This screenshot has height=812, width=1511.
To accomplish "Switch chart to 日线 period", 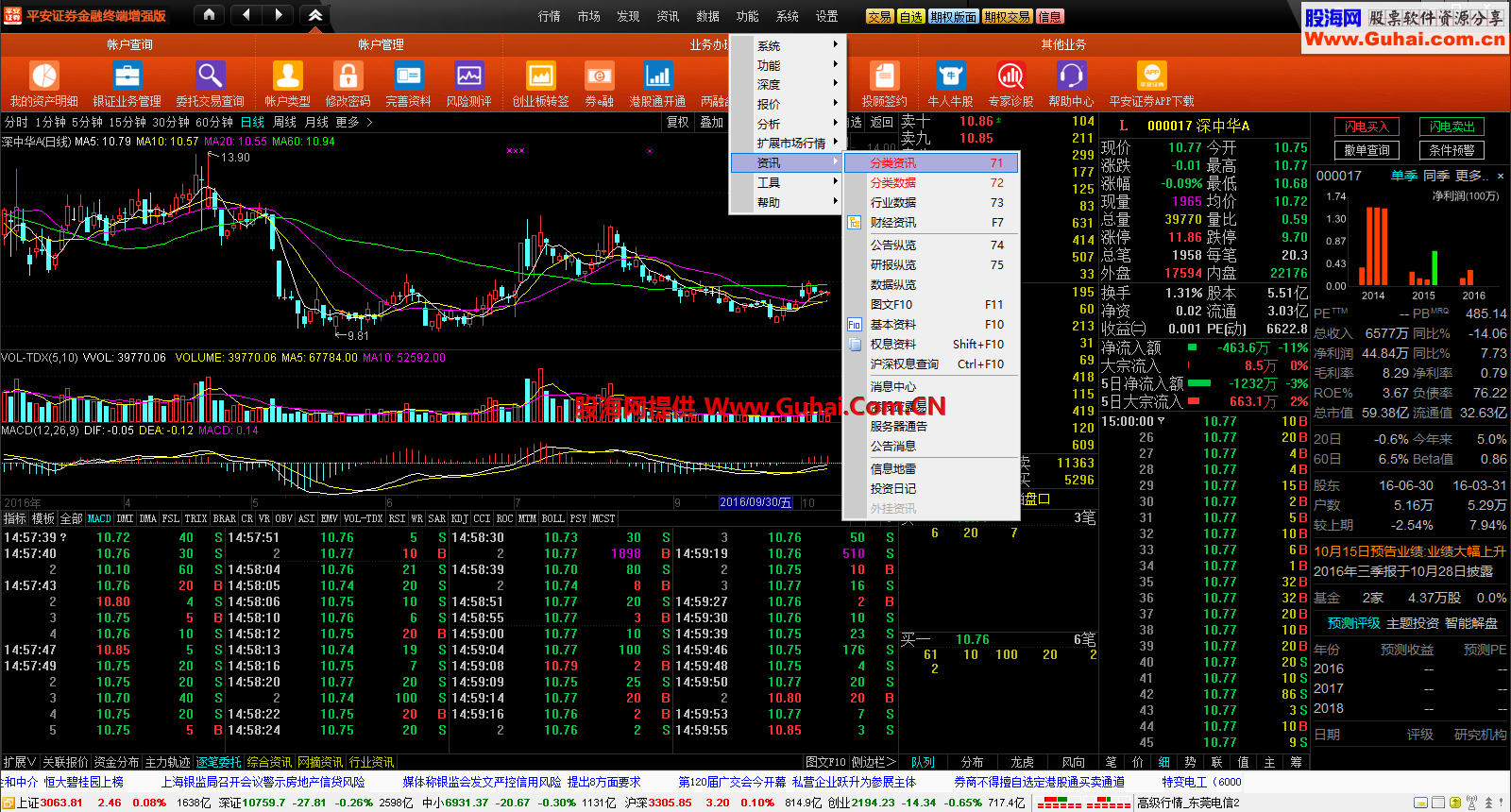I will [x=252, y=123].
